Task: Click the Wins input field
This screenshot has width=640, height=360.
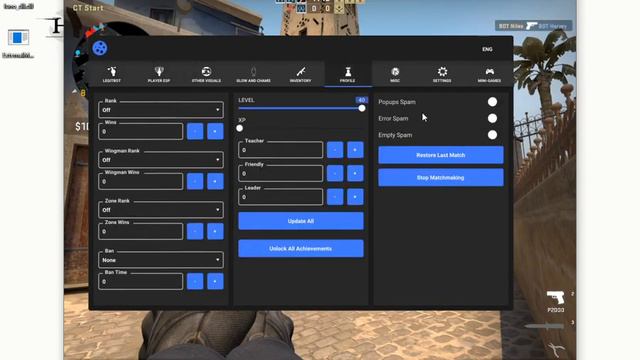Action: pyautogui.click(x=140, y=131)
